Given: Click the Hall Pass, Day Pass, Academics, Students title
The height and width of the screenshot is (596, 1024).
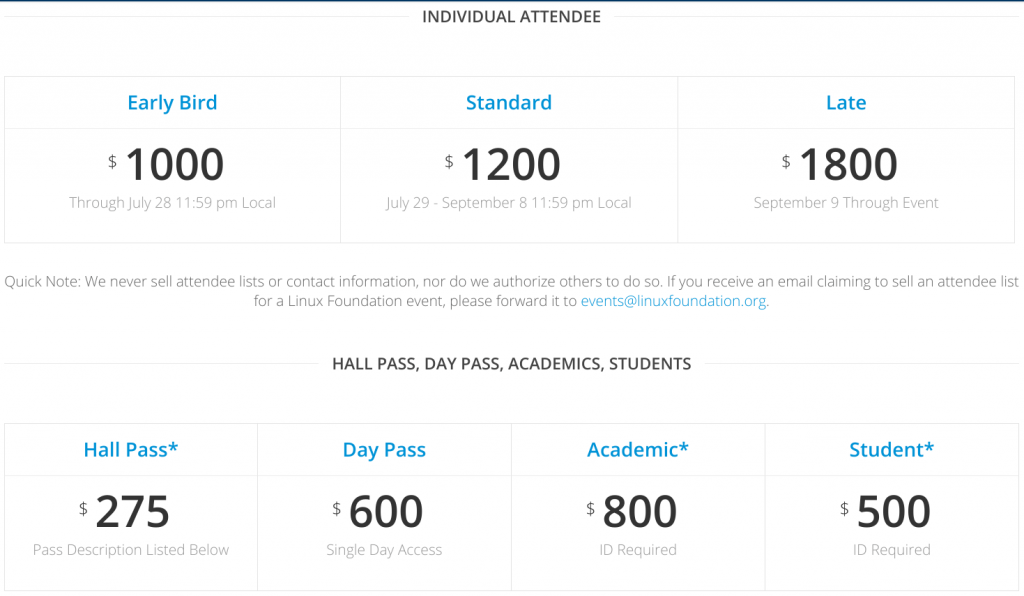Looking at the screenshot, I should click(511, 364).
